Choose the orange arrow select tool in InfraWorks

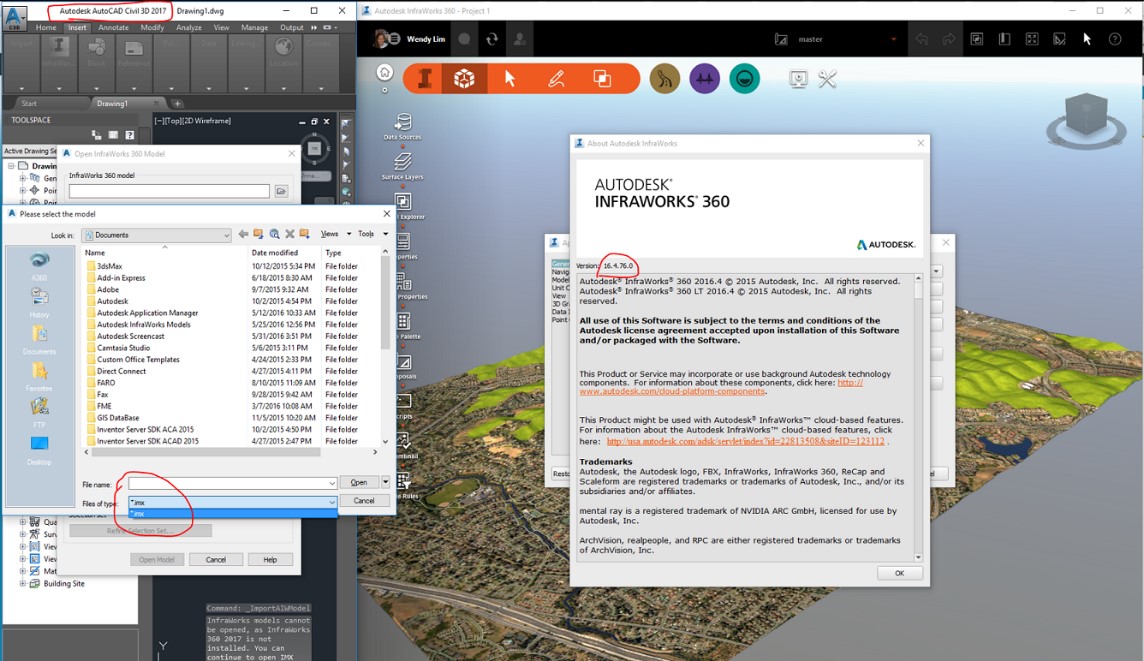[510, 79]
